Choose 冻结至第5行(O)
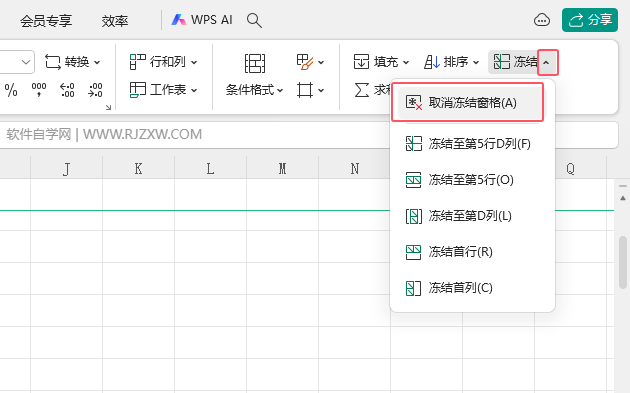The height and width of the screenshot is (393, 630). coord(472,180)
